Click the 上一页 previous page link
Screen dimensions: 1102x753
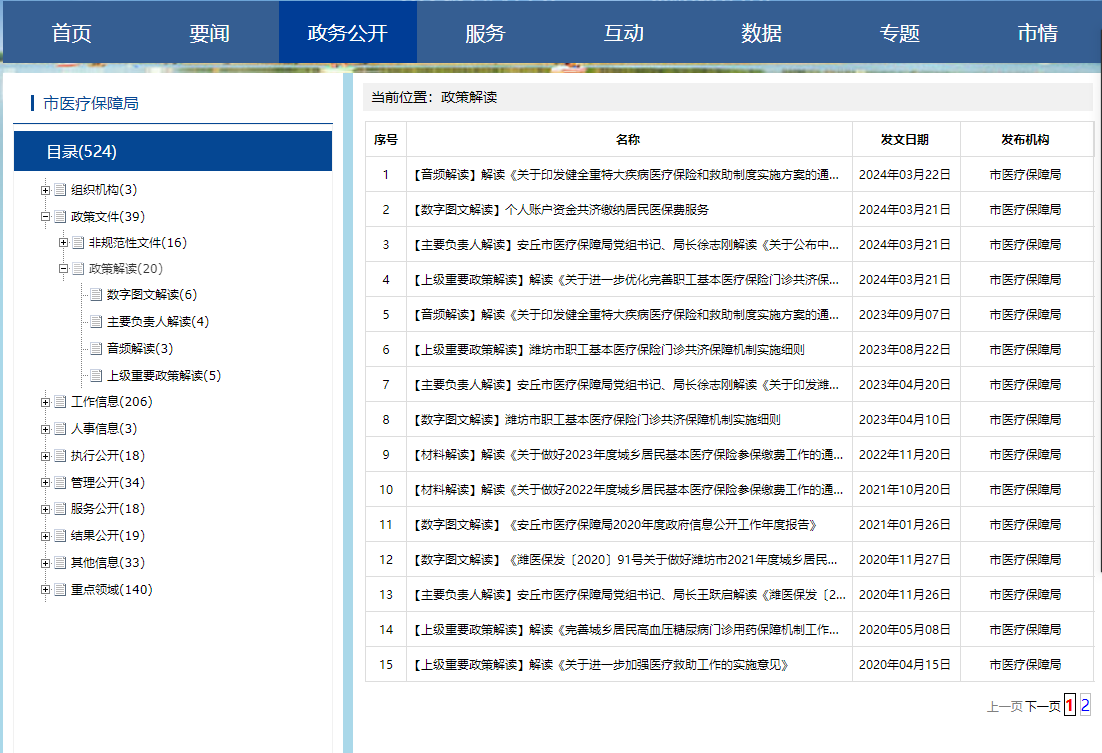coord(1005,706)
